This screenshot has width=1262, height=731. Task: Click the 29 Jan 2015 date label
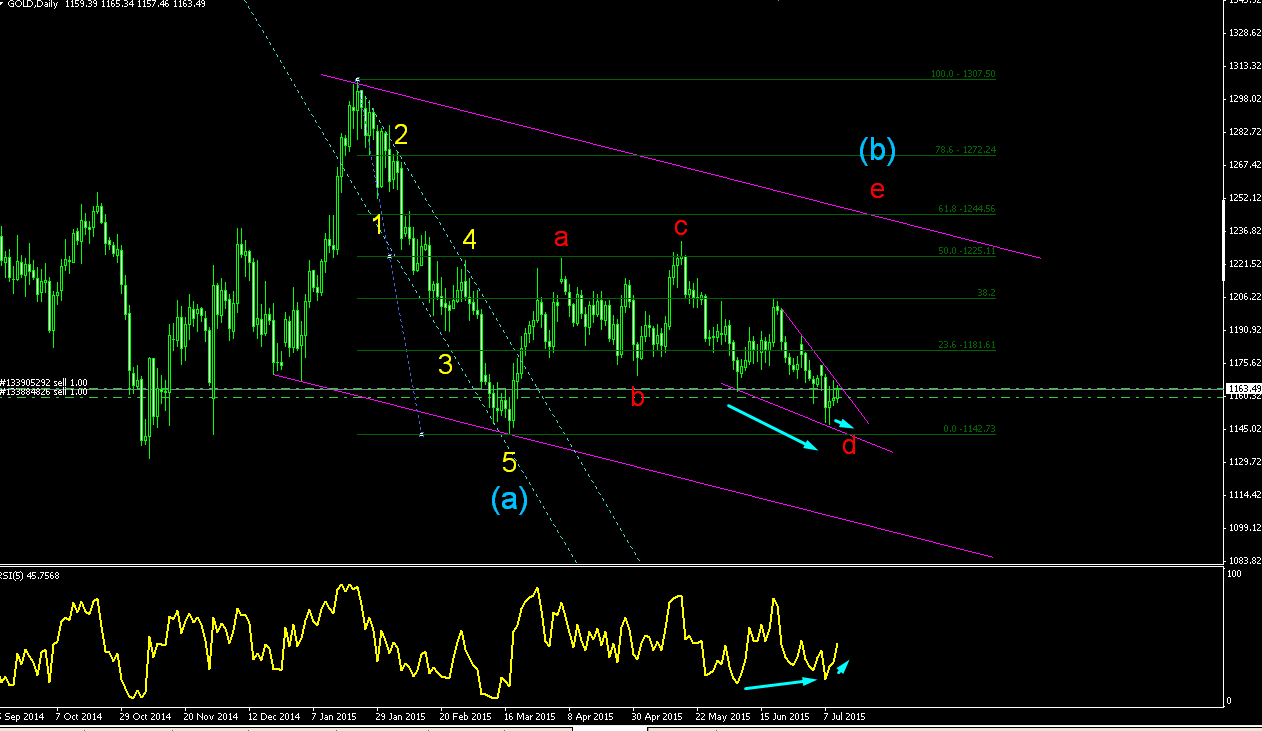point(401,717)
